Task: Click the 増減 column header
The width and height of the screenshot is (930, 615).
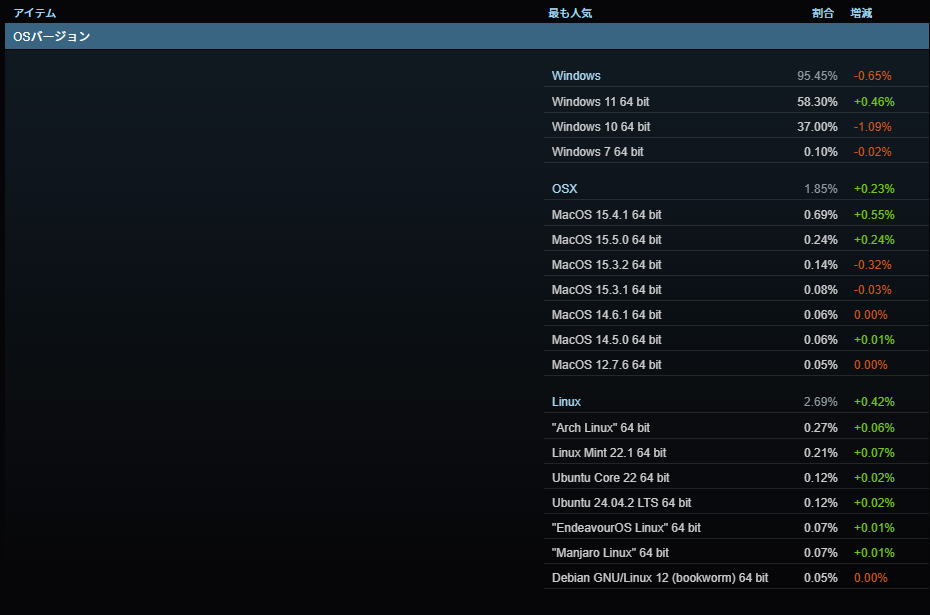Action: point(861,13)
